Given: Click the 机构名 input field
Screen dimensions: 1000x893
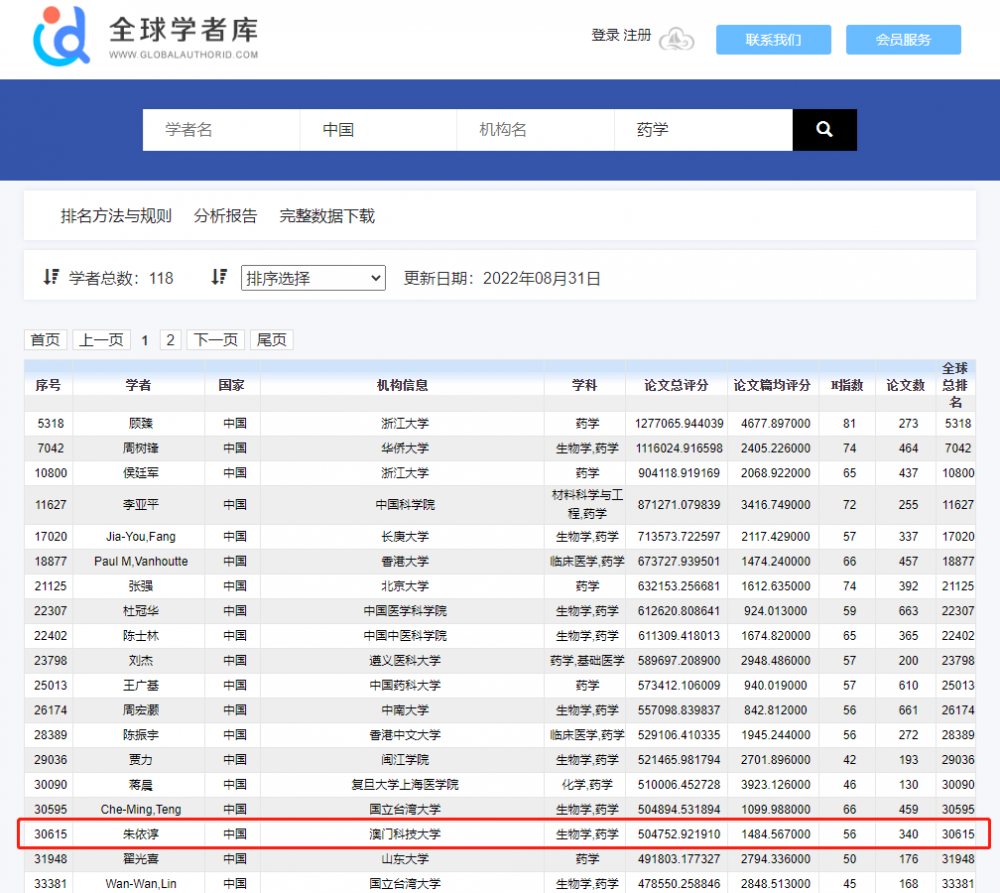Looking at the screenshot, I should pos(535,130).
